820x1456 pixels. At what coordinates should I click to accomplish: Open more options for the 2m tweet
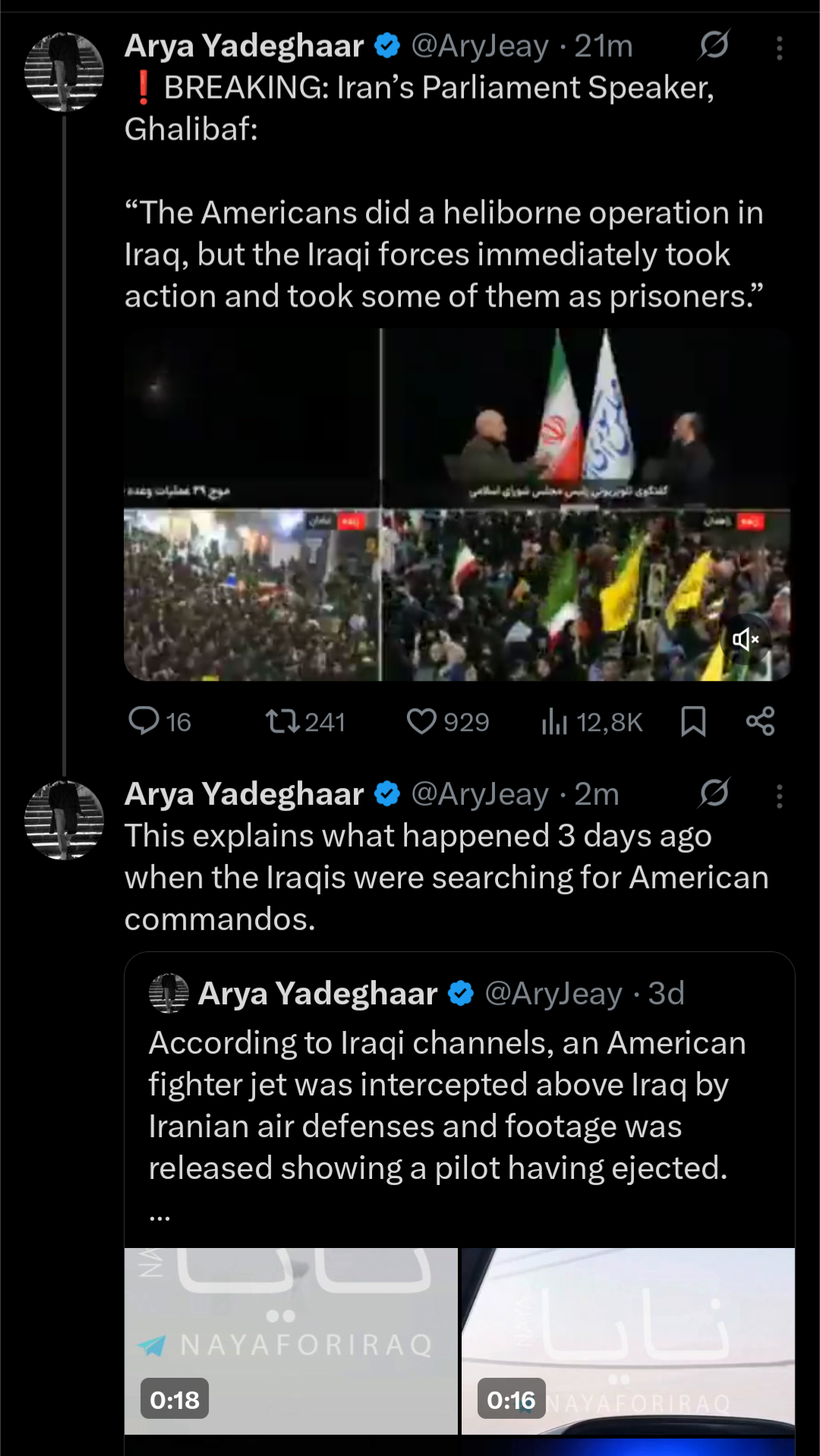(779, 796)
